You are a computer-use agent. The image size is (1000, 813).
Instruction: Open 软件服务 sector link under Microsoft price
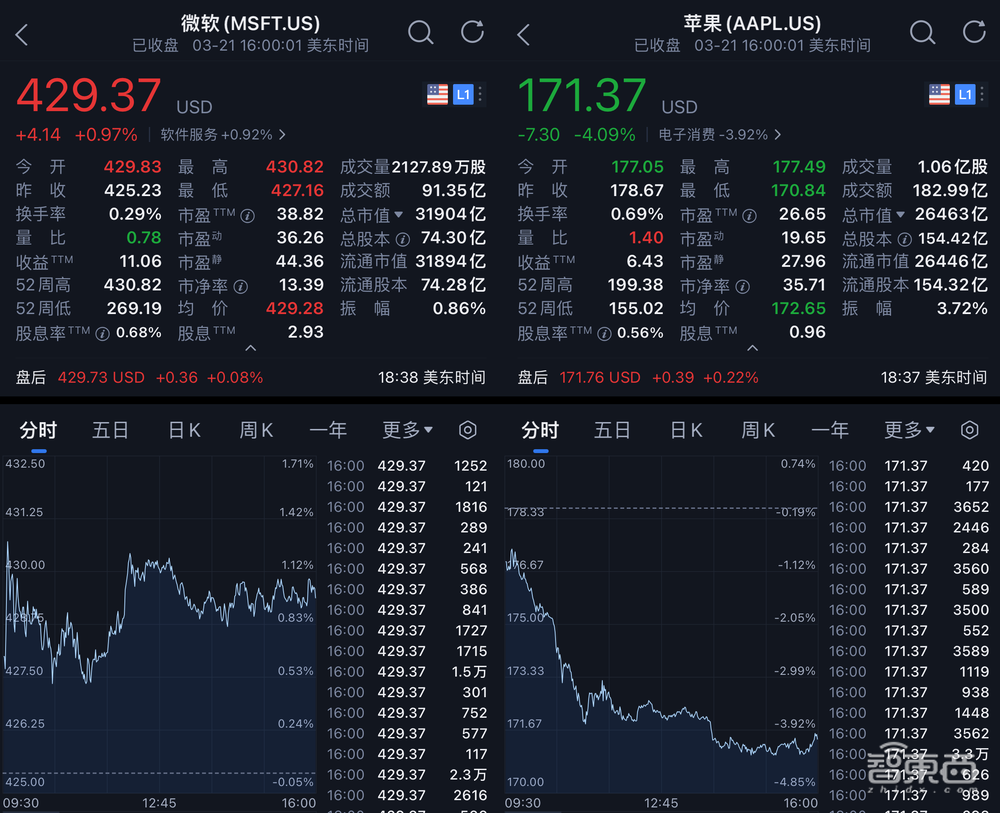(222, 134)
